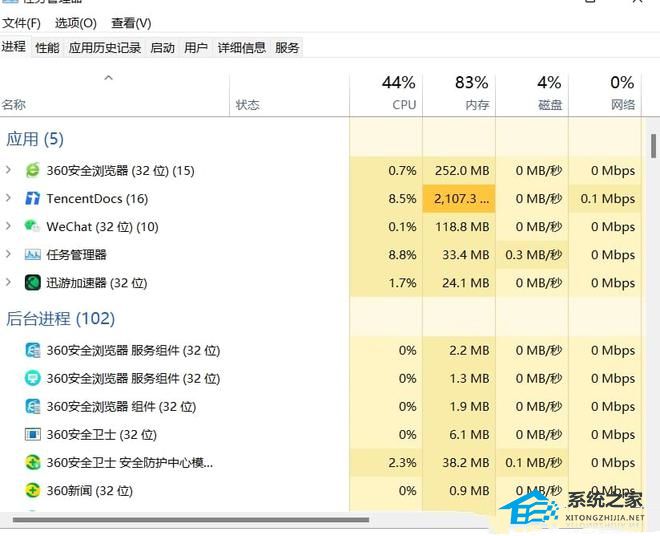The height and width of the screenshot is (536, 660).
Task: Switch to the 用户 tab
Action: click(196, 48)
